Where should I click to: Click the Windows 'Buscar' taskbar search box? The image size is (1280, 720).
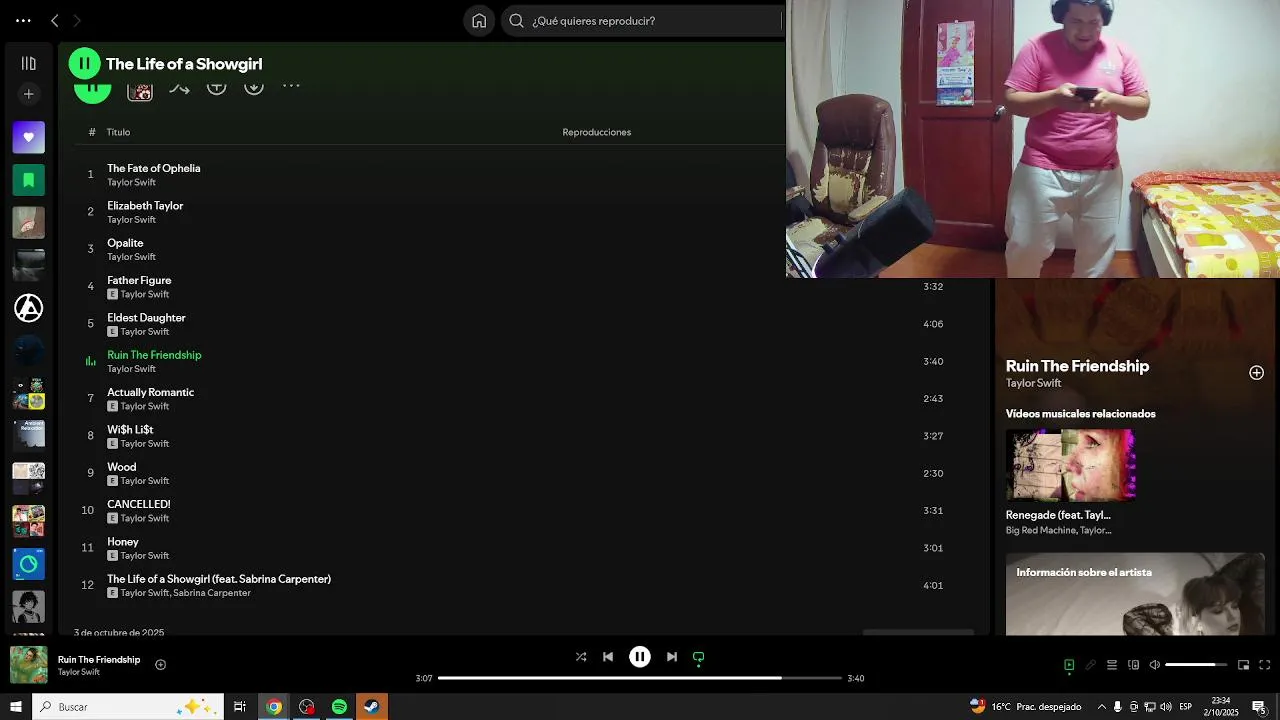(x=128, y=707)
